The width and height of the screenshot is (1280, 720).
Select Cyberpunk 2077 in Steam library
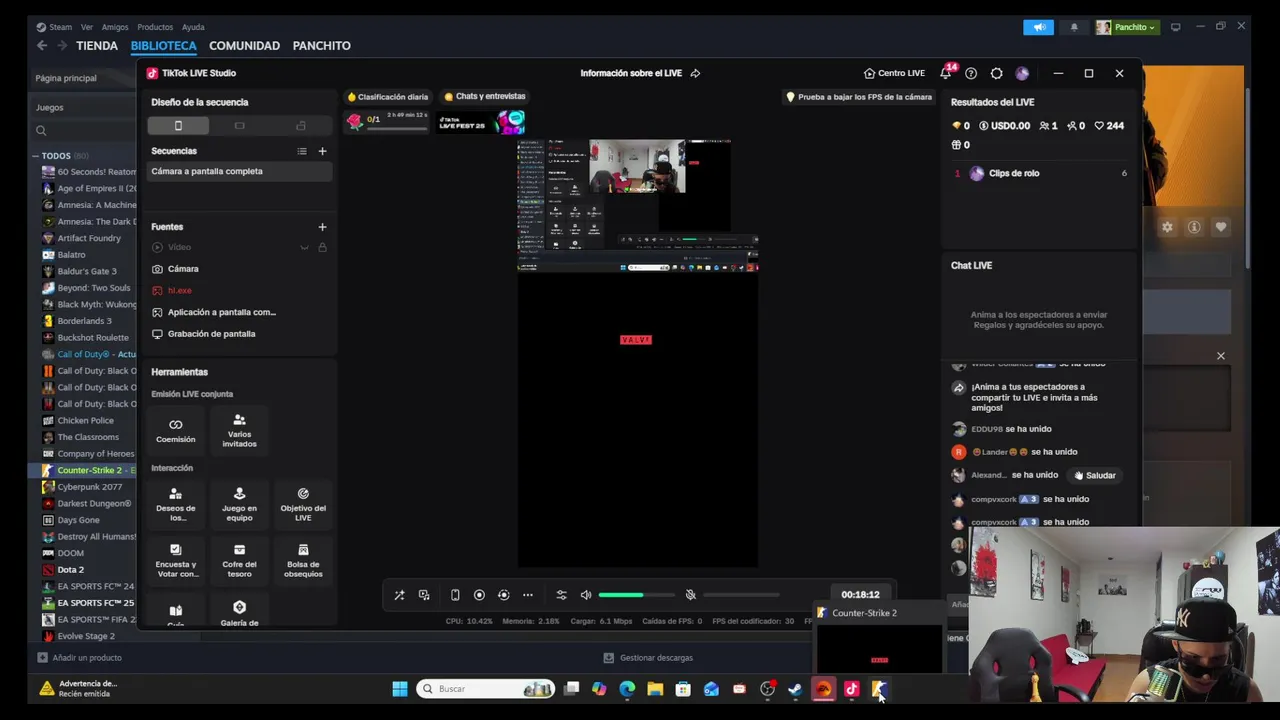[x=90, y=487]
